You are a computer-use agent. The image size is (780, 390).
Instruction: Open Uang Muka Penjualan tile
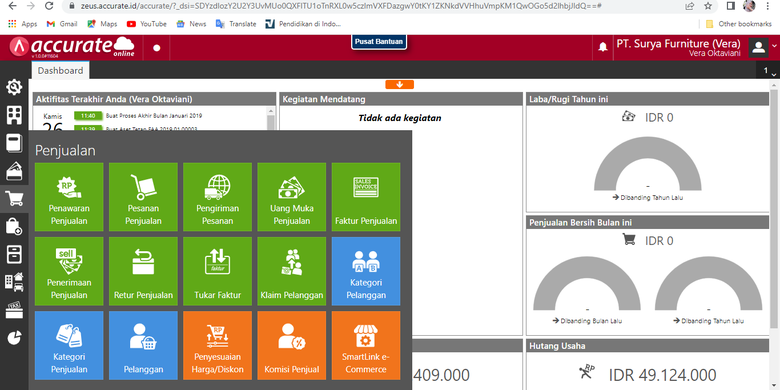pos(292,197)
